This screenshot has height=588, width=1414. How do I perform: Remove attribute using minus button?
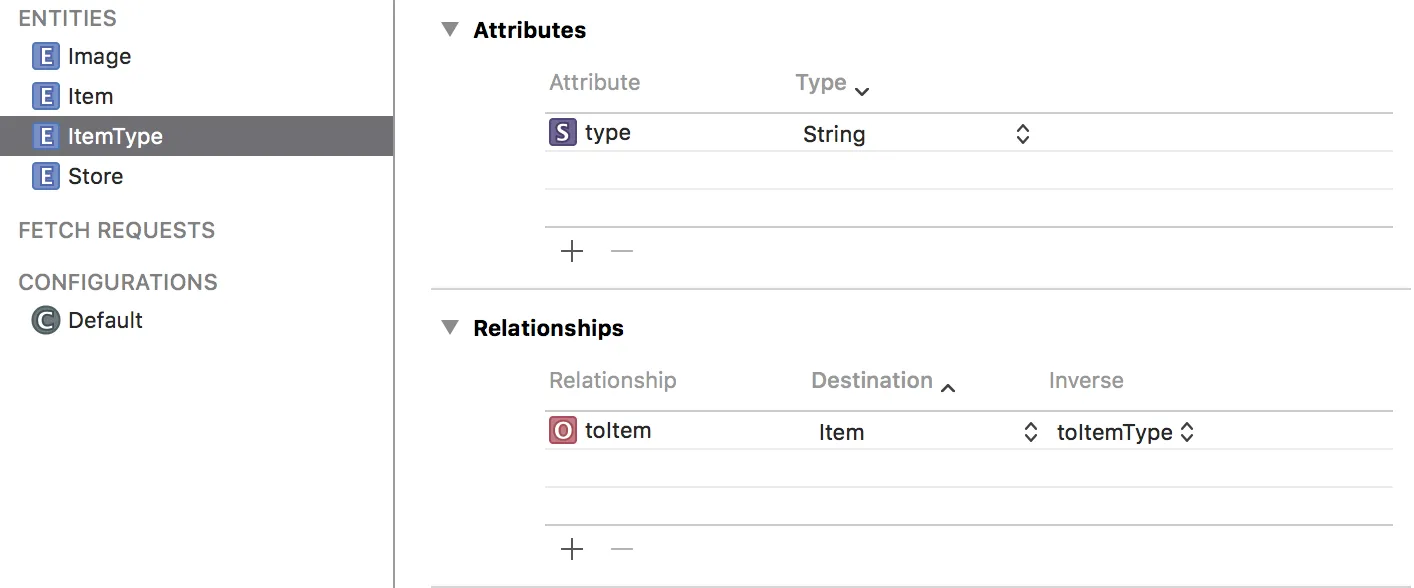pos(622,251)
